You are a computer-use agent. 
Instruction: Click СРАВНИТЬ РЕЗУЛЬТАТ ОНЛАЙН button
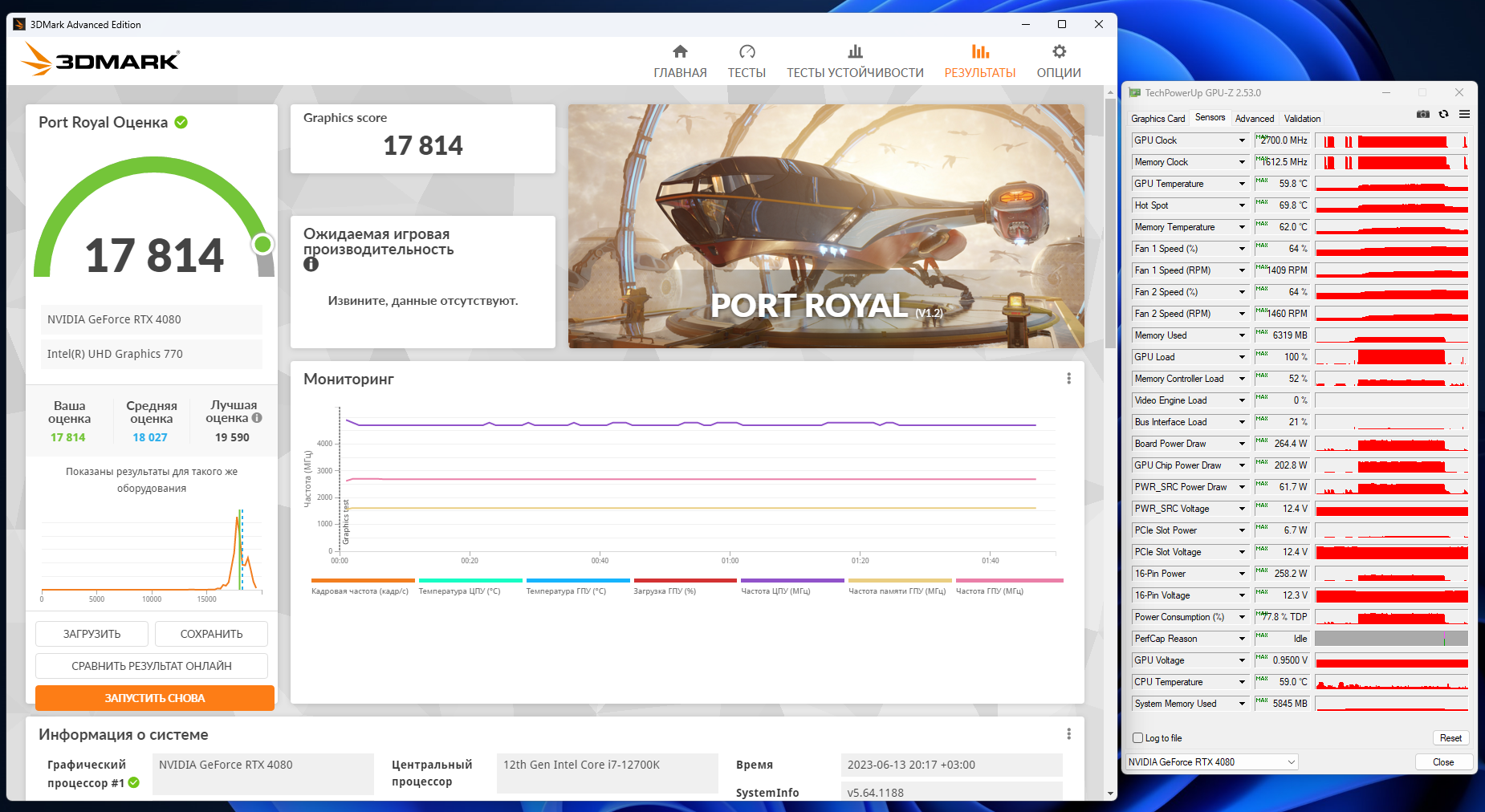coord(152,666)
